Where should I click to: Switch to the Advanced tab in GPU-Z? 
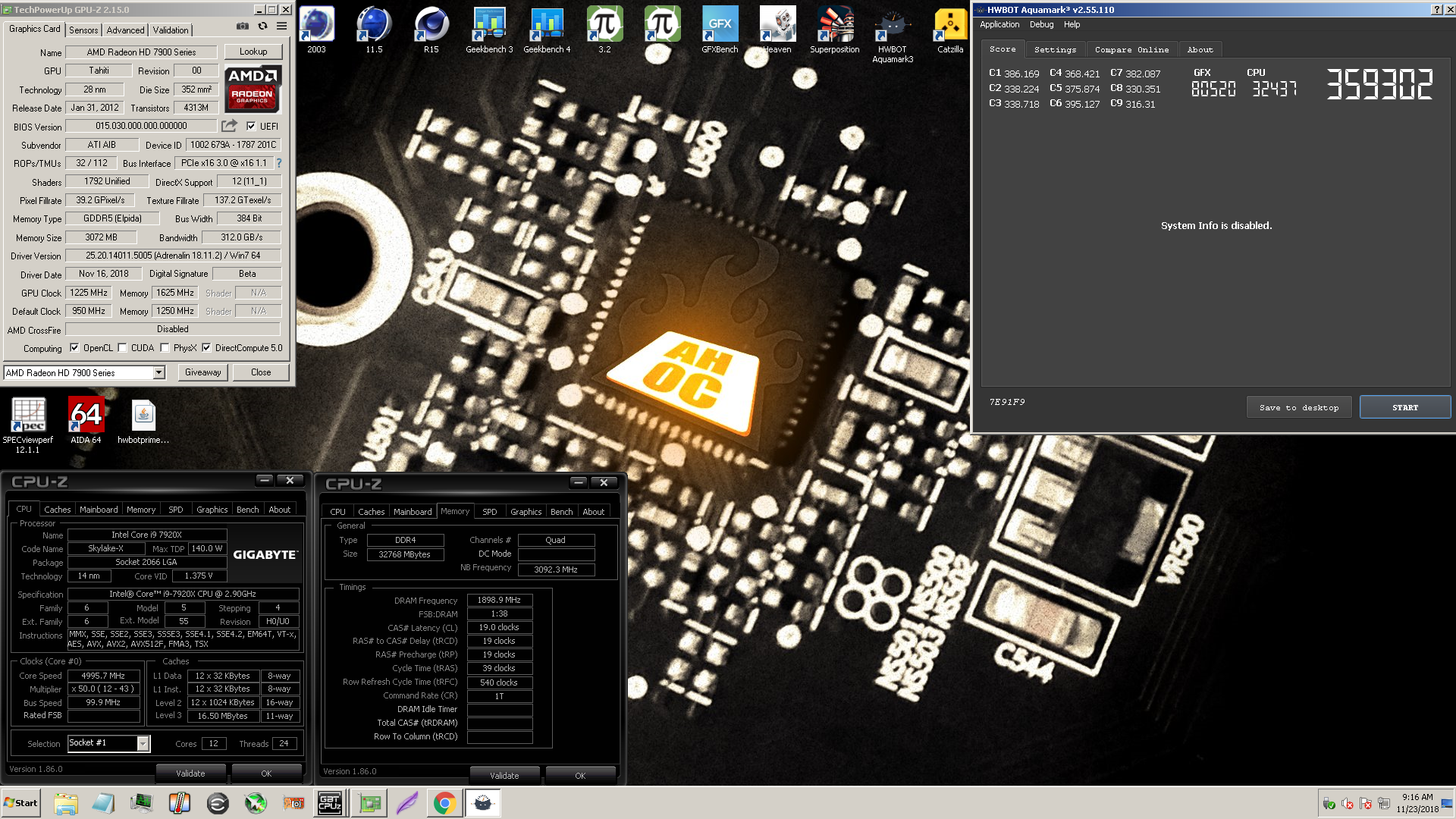tap(125, 30)
